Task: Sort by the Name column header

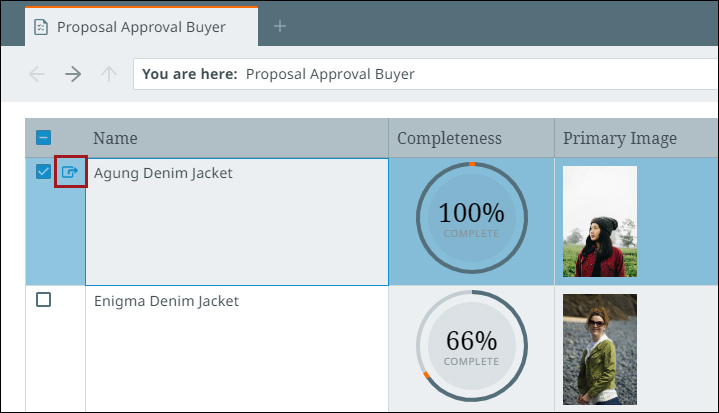Action: click(x=116, y=138)
